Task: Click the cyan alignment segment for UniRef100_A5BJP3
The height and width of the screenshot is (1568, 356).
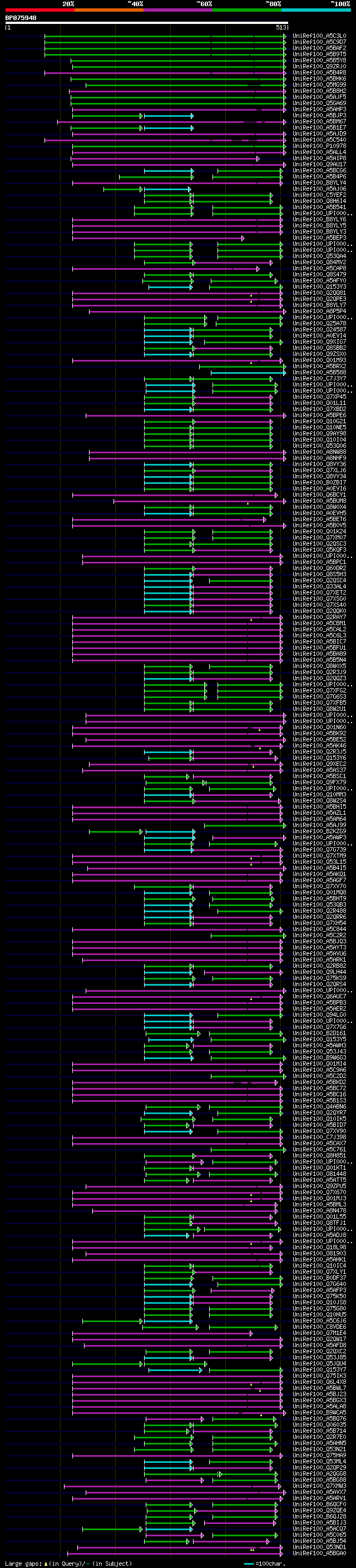Action: (x=169, y=116)
